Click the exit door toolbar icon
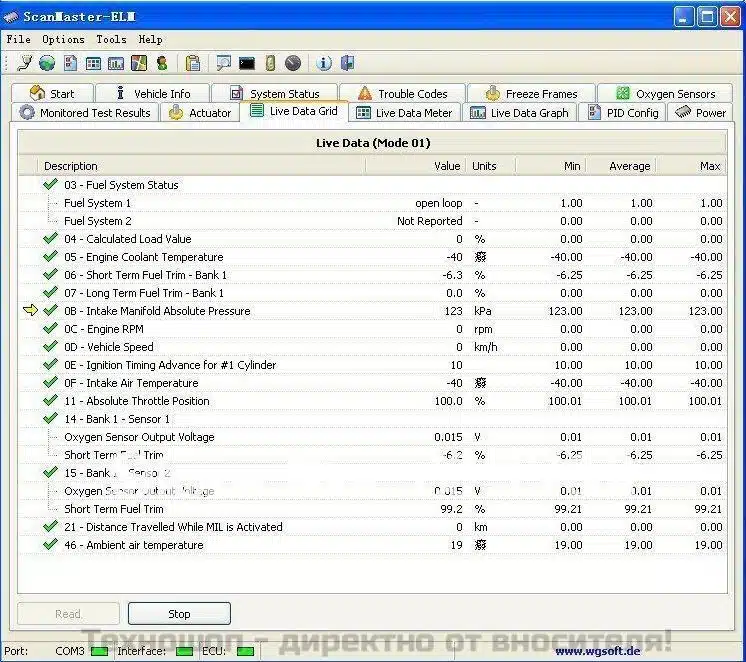Viewport: 746px width, 662px height. click(x=347, y=63)
